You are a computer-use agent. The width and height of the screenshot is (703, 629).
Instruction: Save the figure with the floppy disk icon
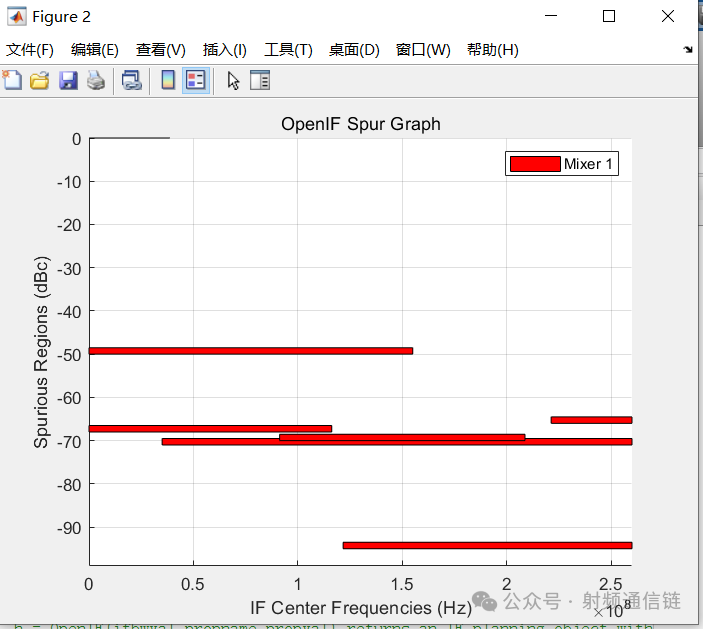point(68,81)
